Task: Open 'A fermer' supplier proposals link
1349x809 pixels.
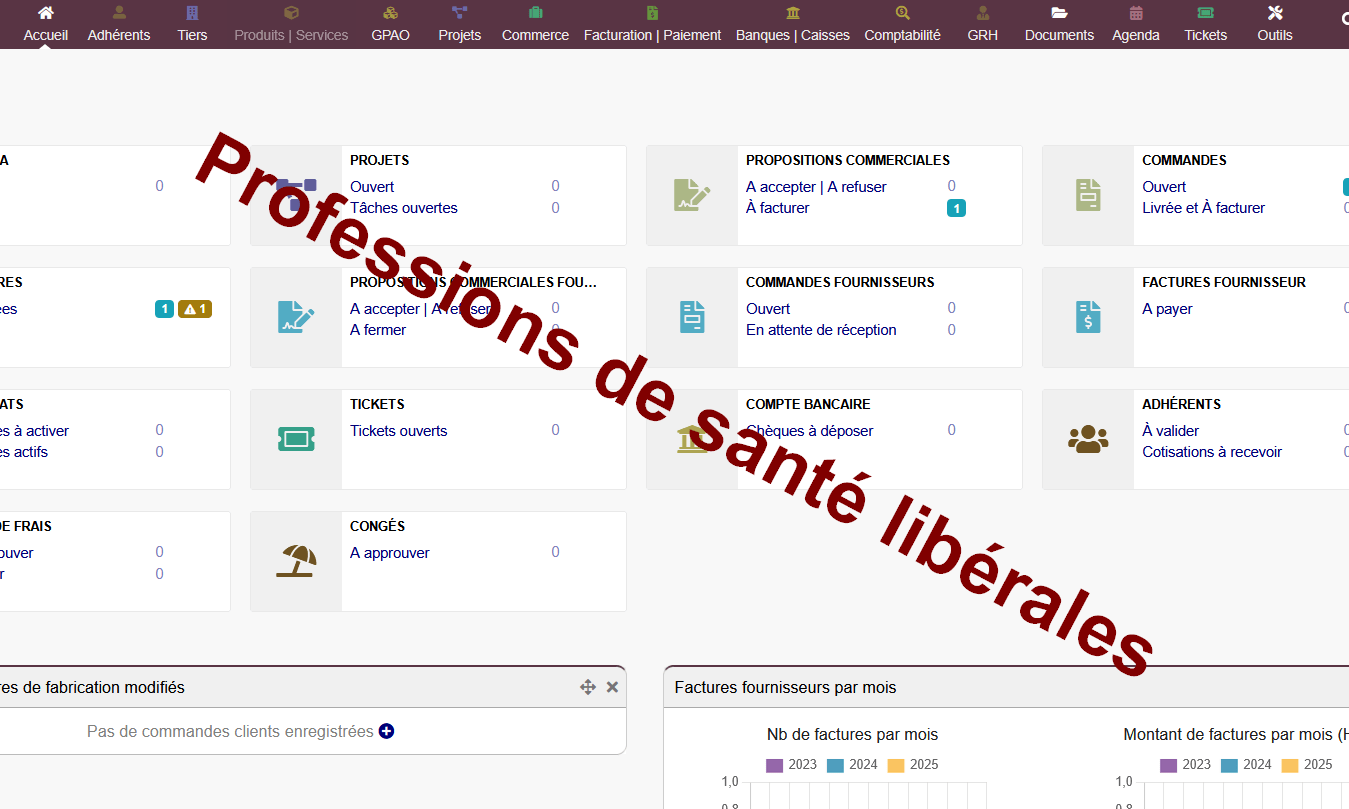Action: (378, 330)
